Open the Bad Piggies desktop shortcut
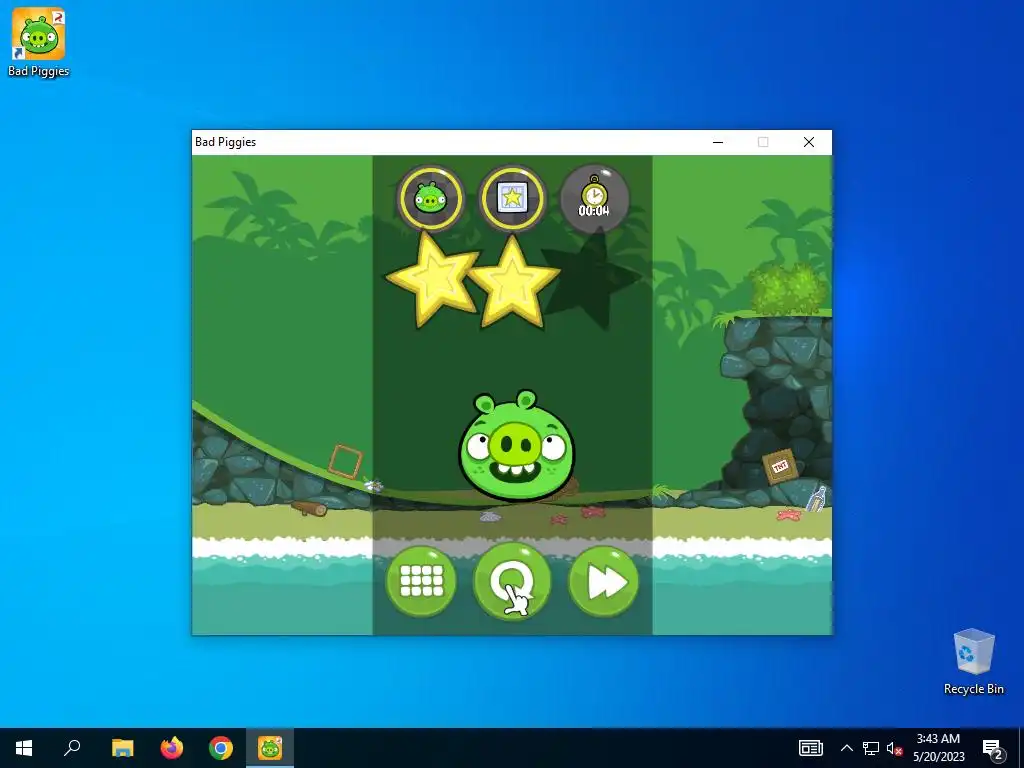 [39, 43]
